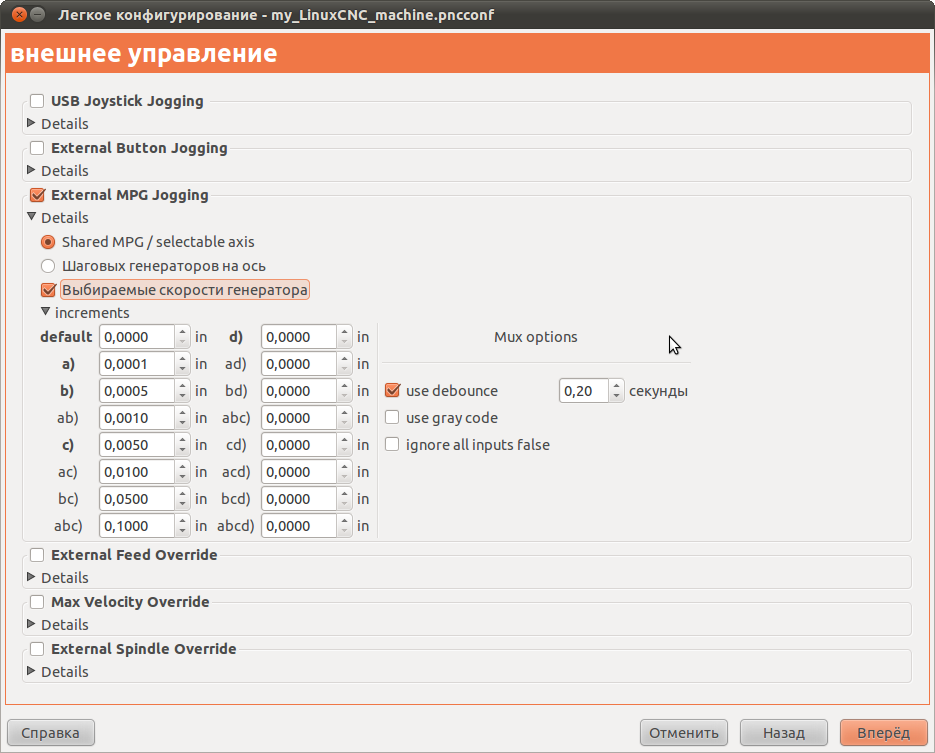Enable External Spindle Override checkbox
Image resolution: width=935 pixels, height=753 pixels.
tap(37, 649)
